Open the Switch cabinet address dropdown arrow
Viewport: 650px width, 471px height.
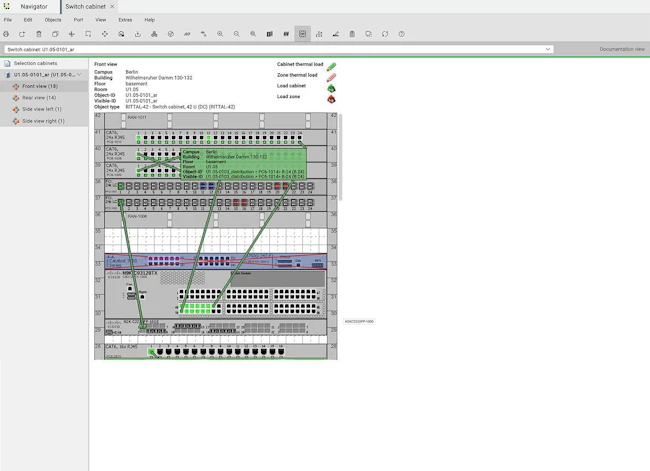pos(548,49)
